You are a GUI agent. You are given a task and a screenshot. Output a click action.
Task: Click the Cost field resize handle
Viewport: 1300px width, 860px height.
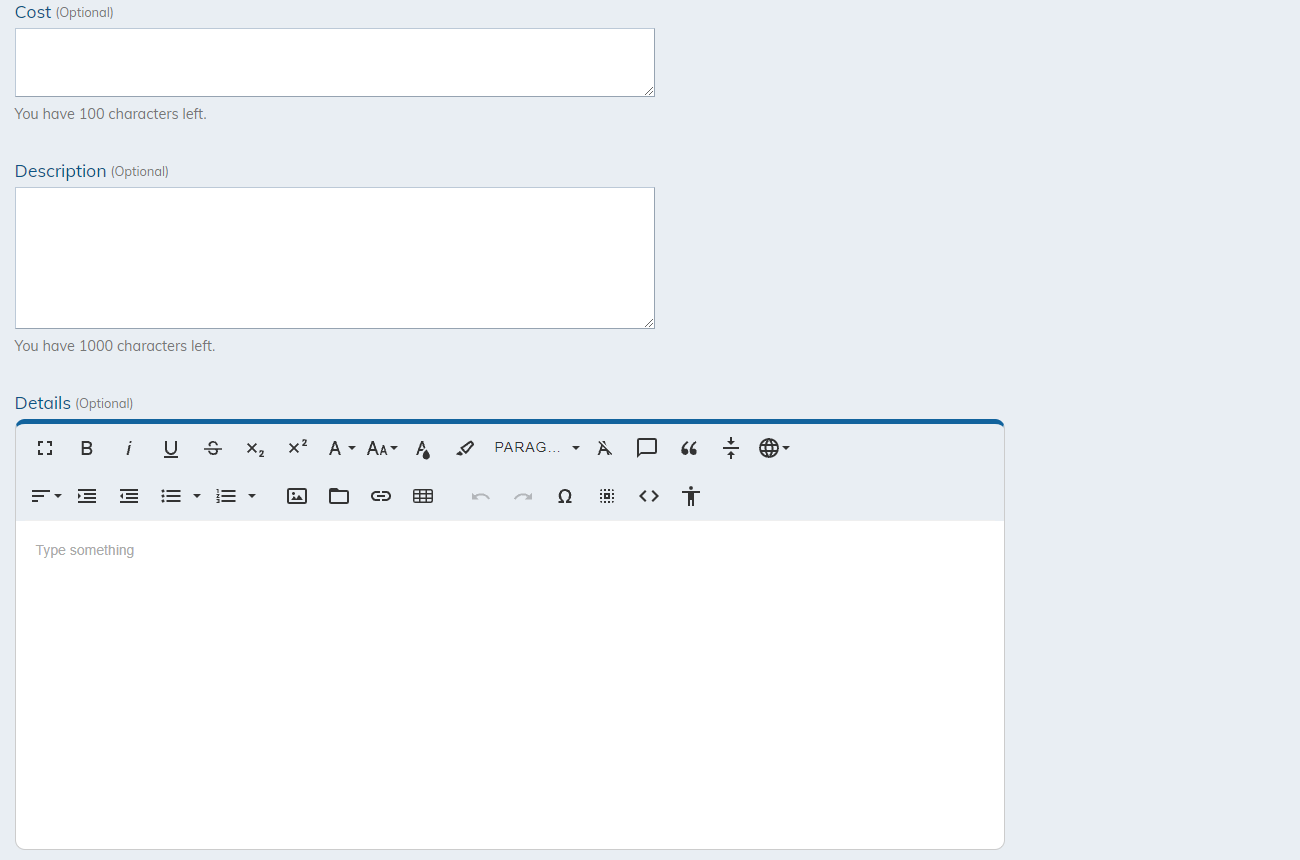pos(649,90)
